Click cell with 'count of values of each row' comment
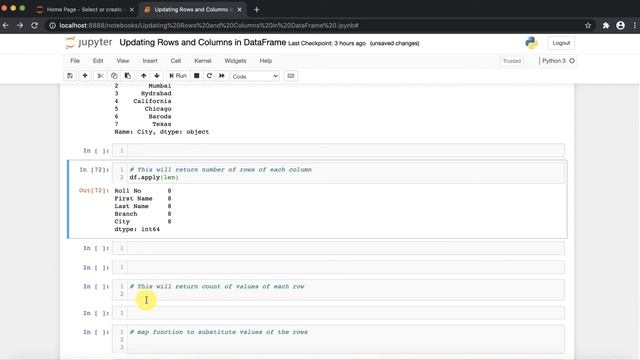This screenshot has height=360, width=640. (338, 290)
